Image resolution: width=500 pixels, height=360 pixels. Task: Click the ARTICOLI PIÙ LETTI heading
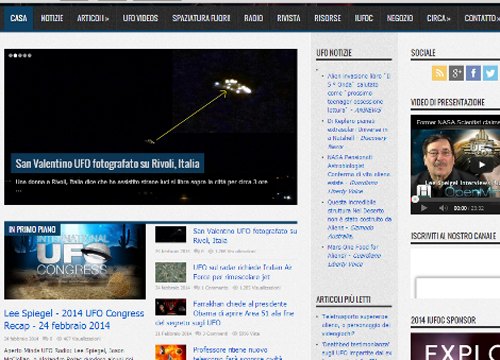coord(343,300)
